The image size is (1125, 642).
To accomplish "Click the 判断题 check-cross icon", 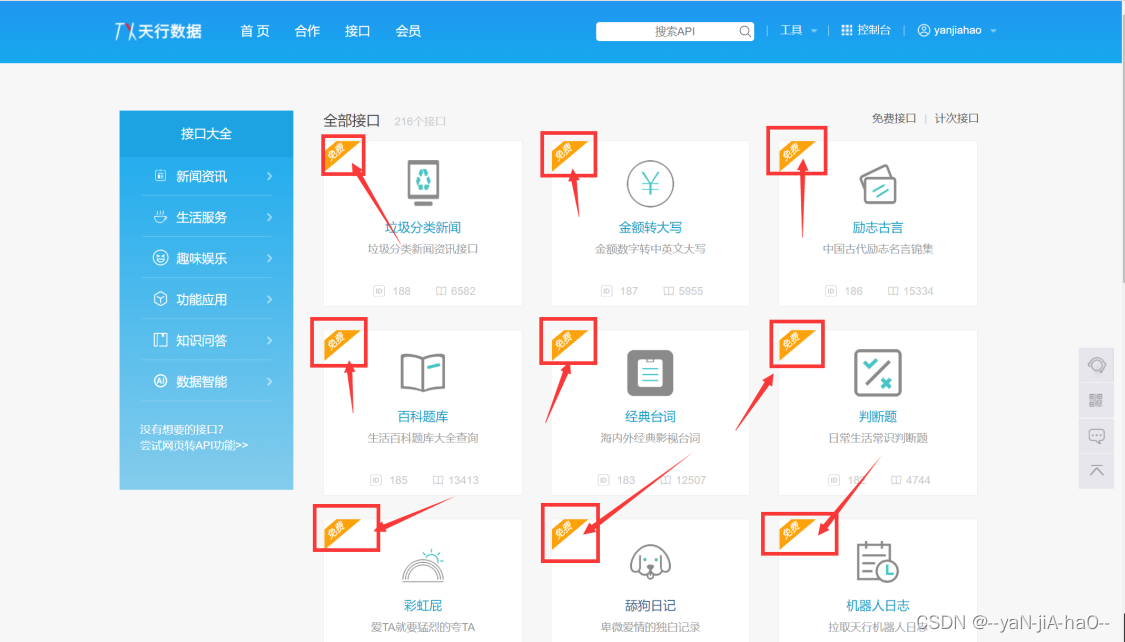I will click(x=877, y=373).
